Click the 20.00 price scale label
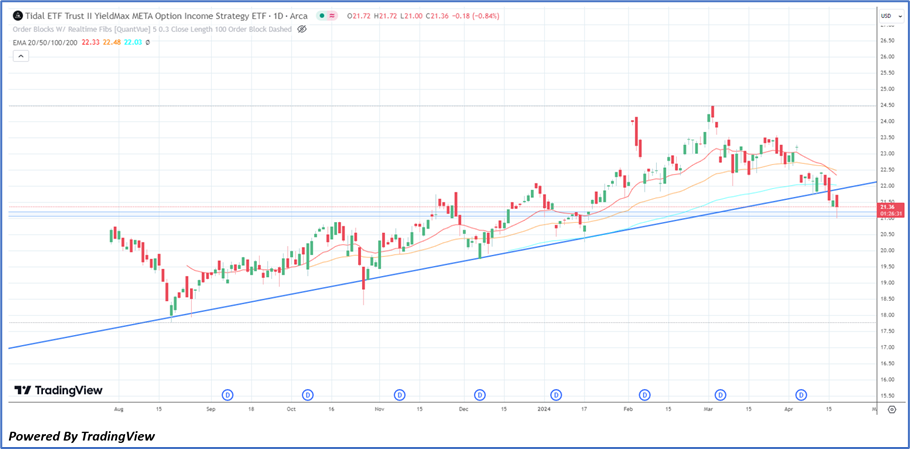 tap(888, 251)
